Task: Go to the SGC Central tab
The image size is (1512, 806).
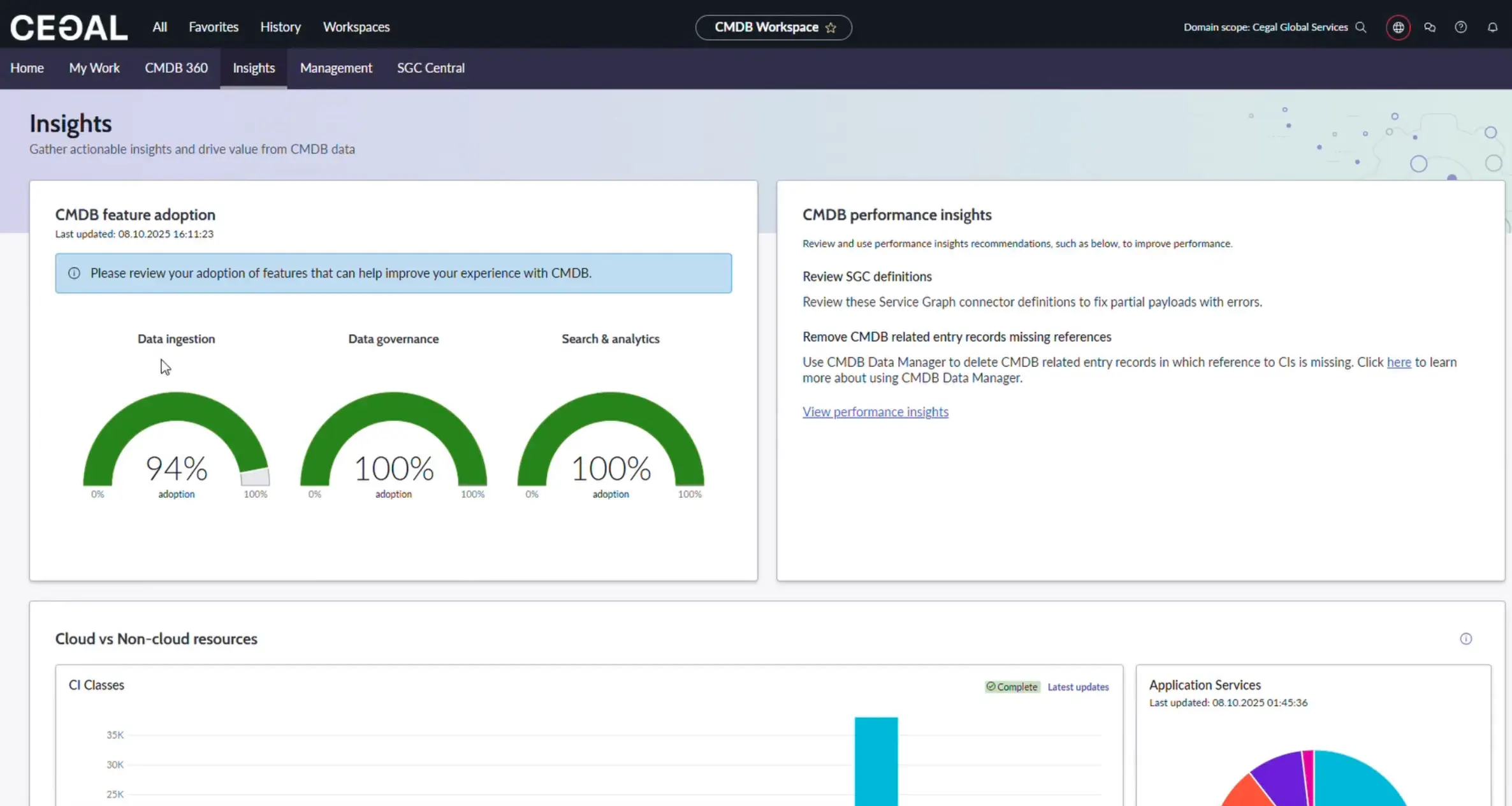Action: click(x=431, y=68)
